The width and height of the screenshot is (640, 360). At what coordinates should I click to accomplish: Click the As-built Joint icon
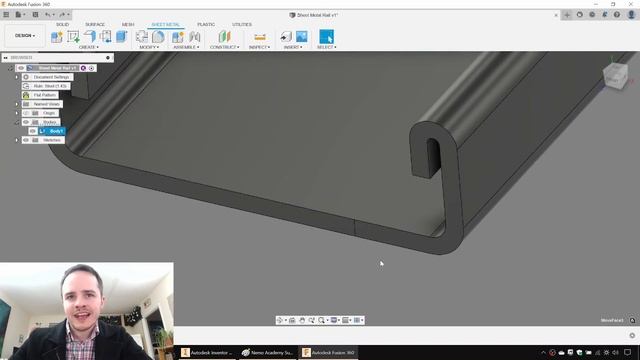coord(195,37)
